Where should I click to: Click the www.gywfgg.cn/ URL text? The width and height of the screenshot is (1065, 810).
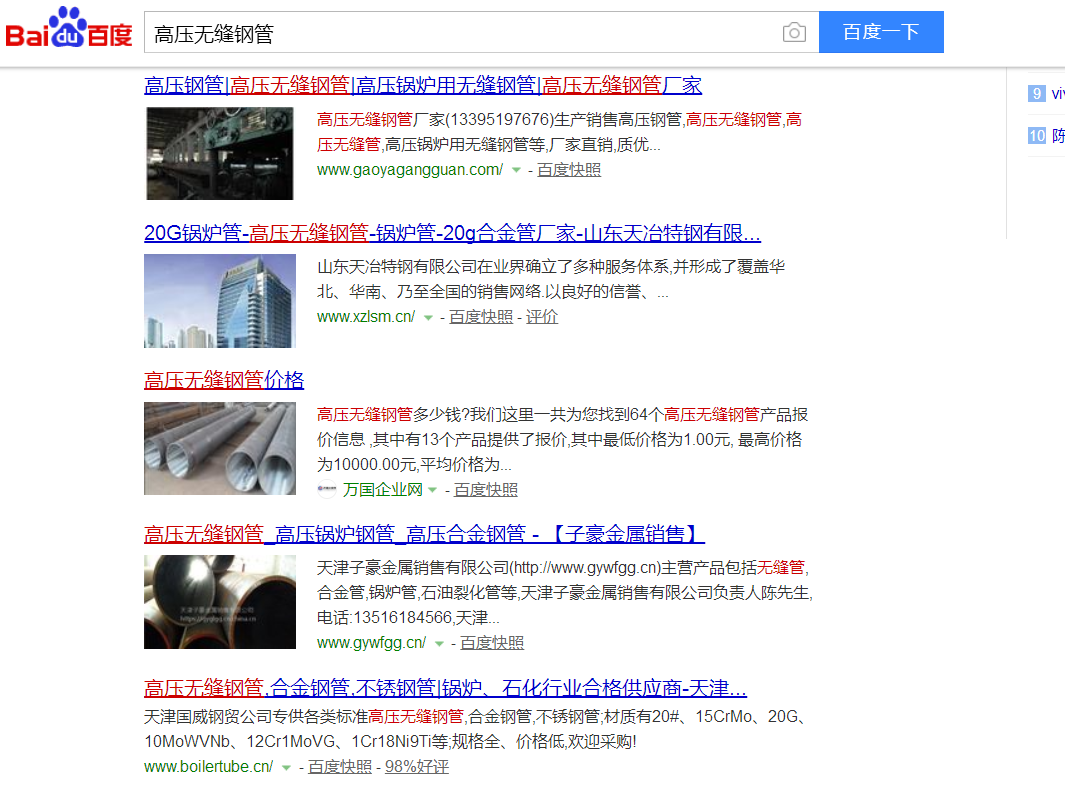371,642
